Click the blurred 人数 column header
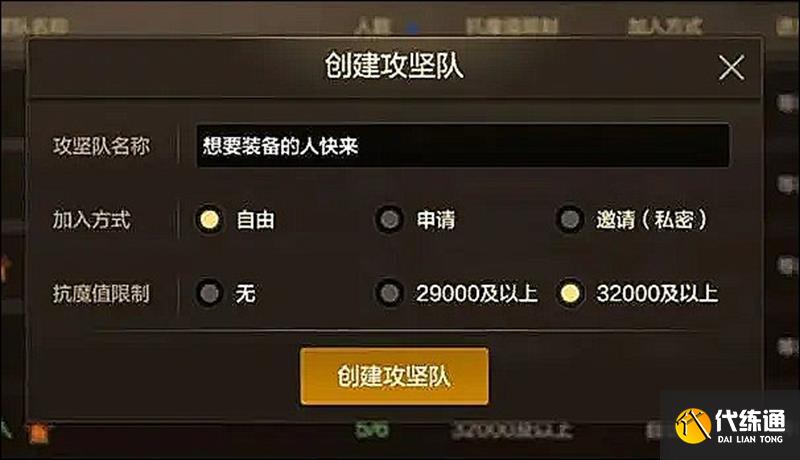800x460 pixels. (372, 25)
